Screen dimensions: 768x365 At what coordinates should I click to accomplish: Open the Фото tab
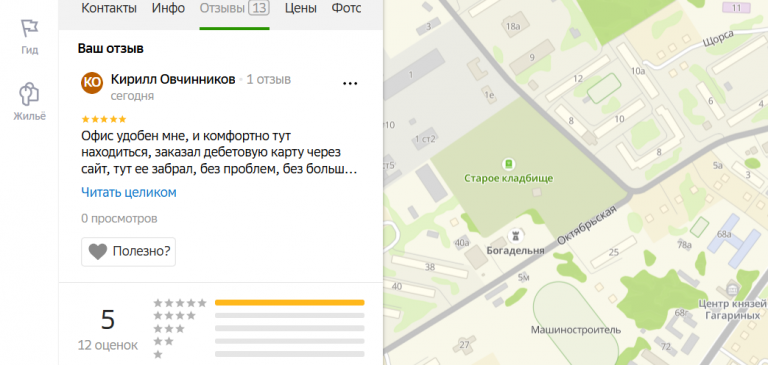point(346,8)
